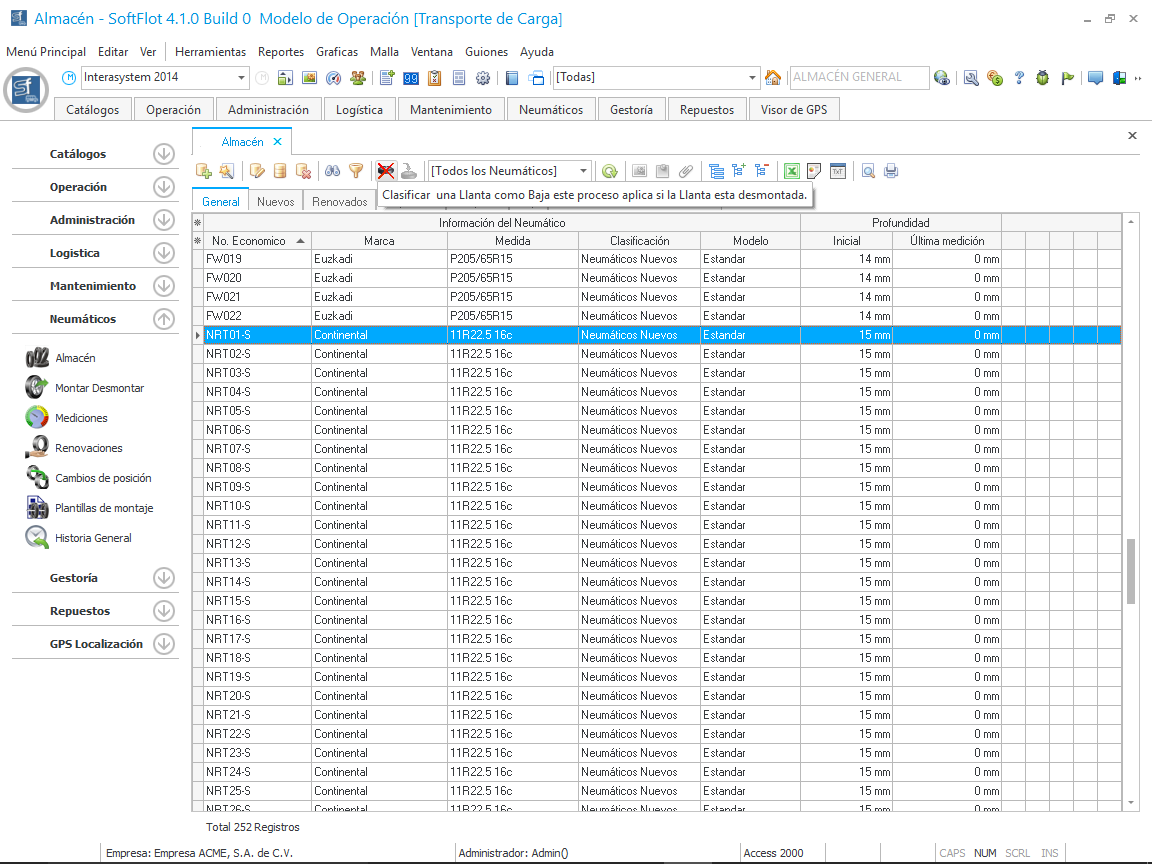Open the Reportes menu
The height and width of the screenshot is (864, 1152).
coord(280,52)
